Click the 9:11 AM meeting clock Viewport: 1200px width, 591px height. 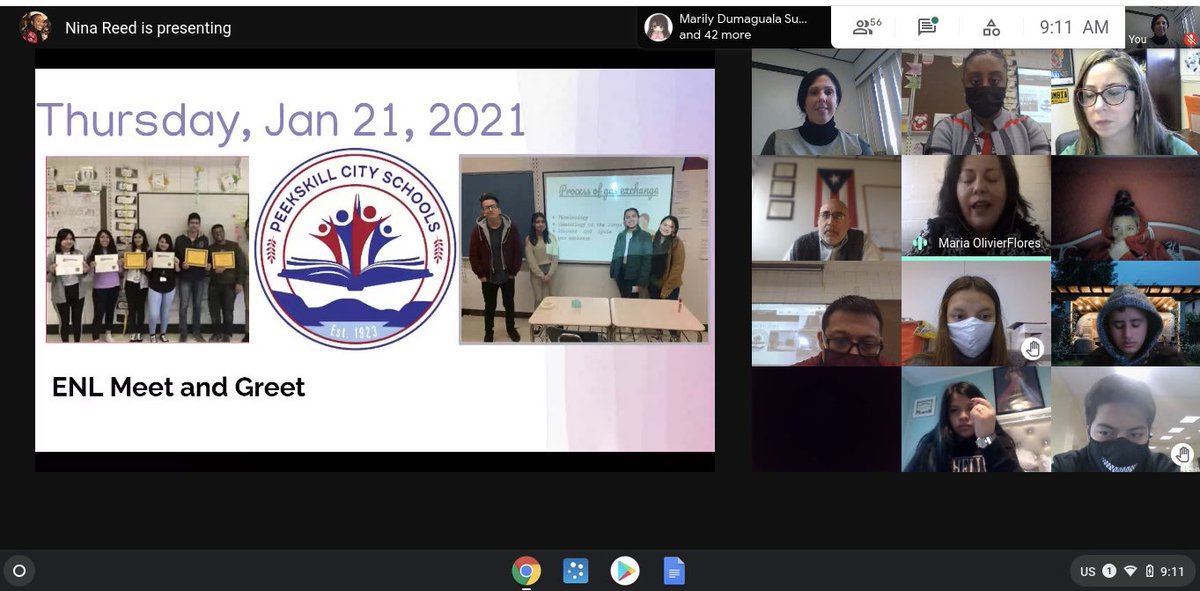click(1074, 27)
